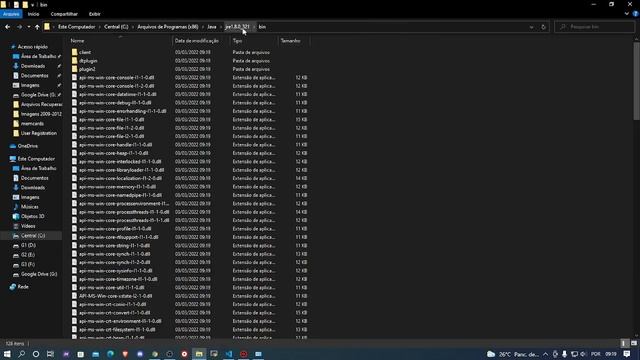
Task: Select file api-ms-win-crt-convert-l1-1-0.dll
Action: 115,313
